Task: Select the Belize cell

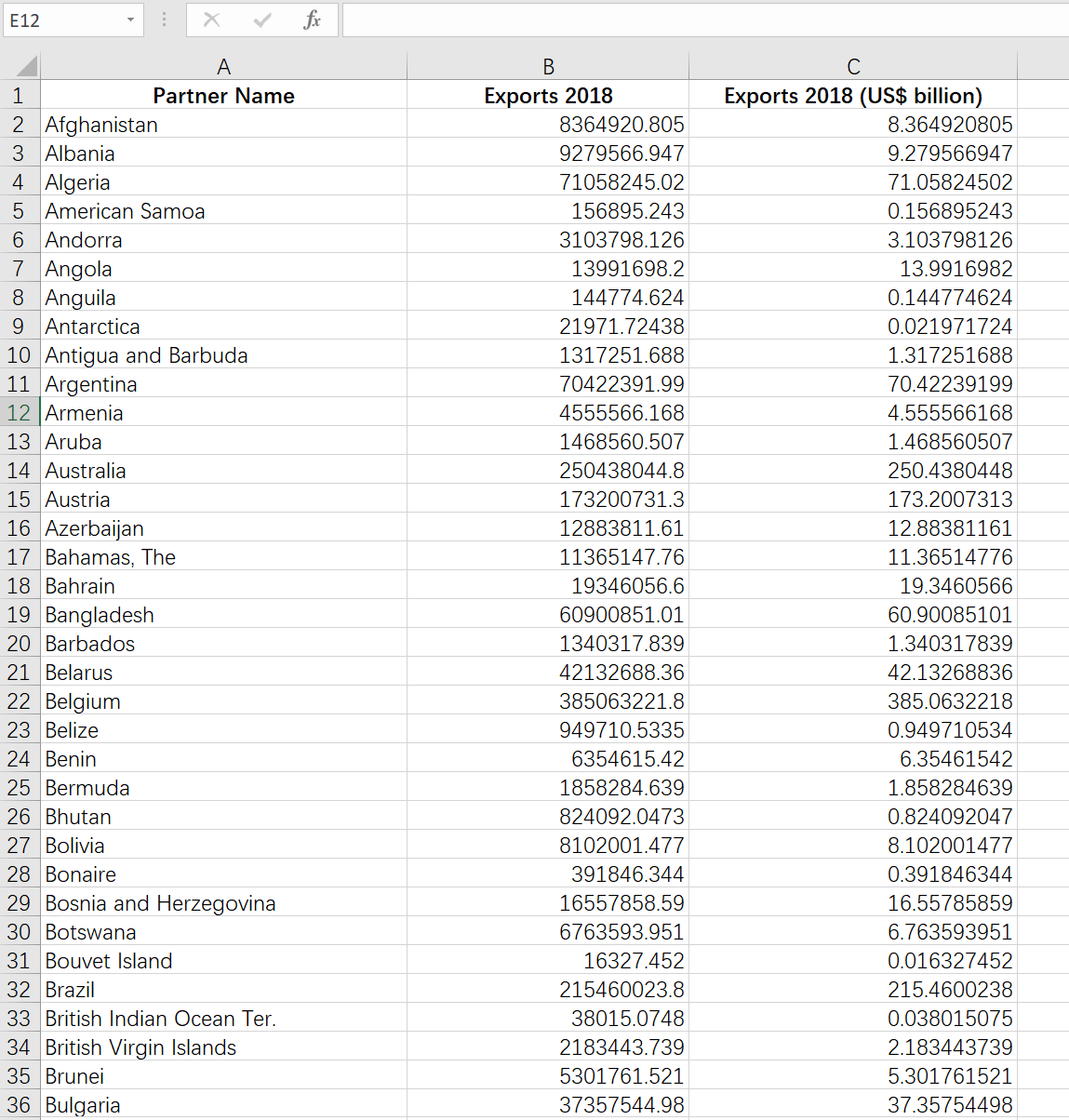Action: [223, 729]
